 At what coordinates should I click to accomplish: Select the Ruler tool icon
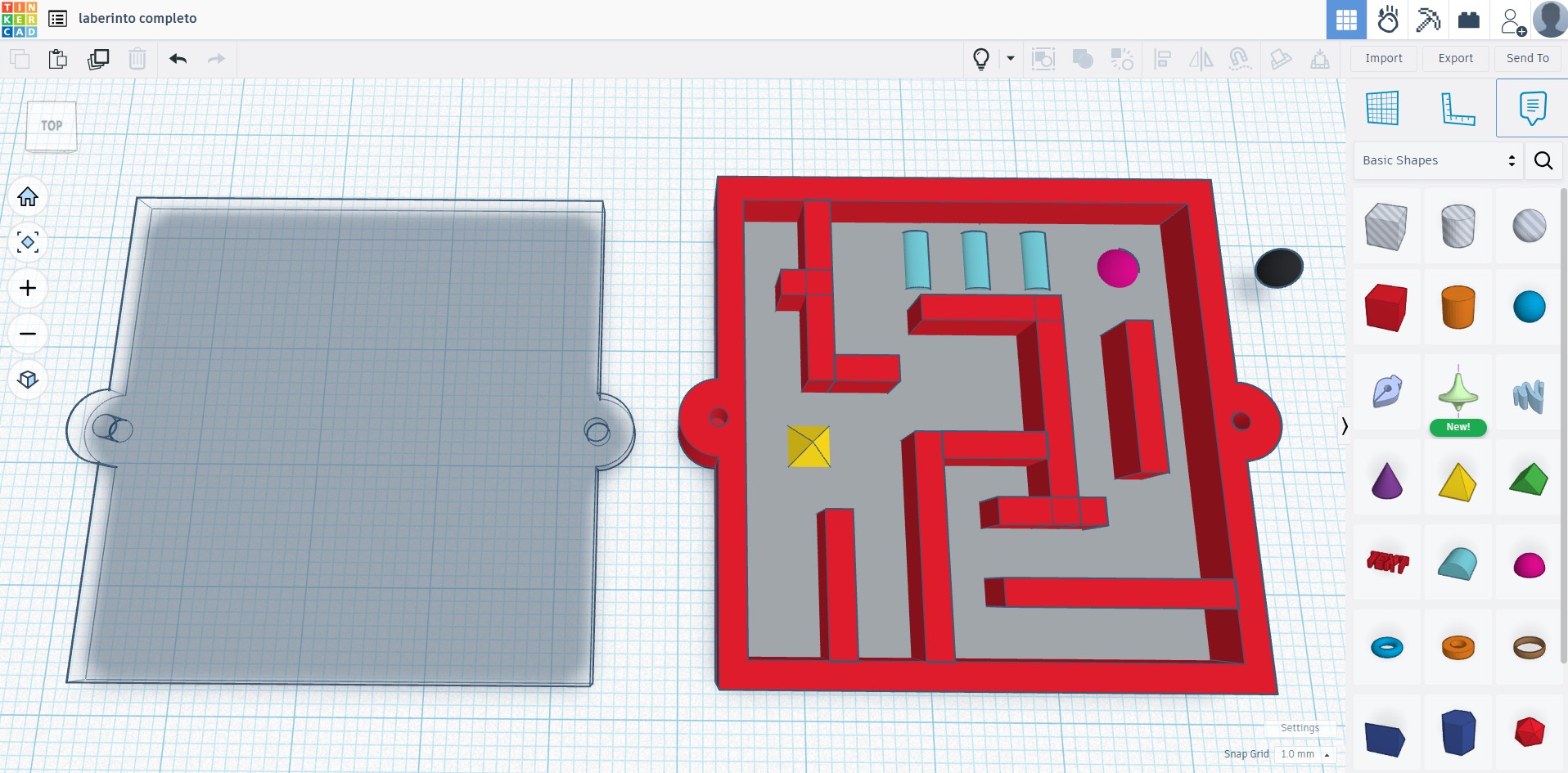1457,108
